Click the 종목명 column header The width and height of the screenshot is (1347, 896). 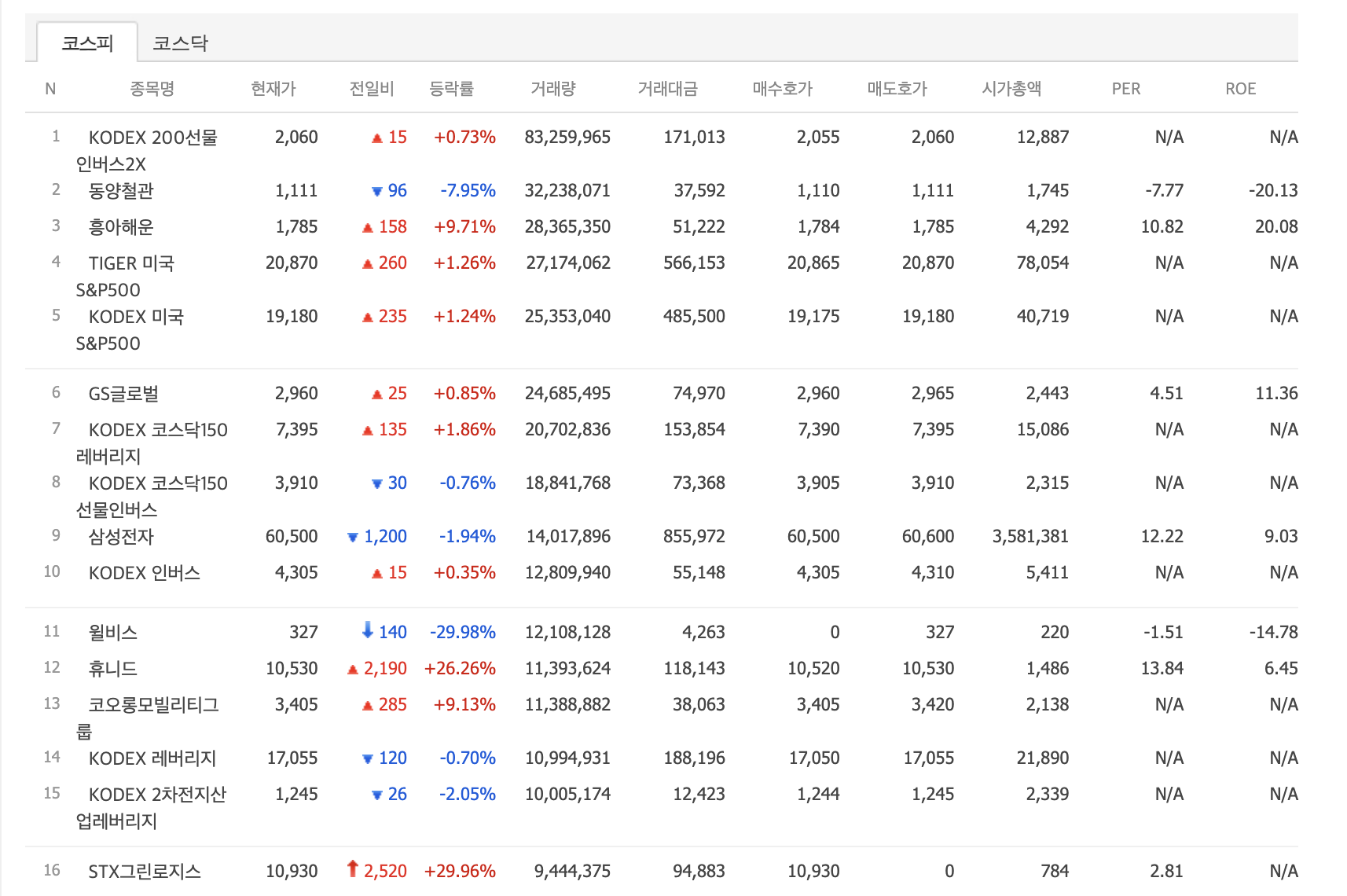(x=152, y=88)
